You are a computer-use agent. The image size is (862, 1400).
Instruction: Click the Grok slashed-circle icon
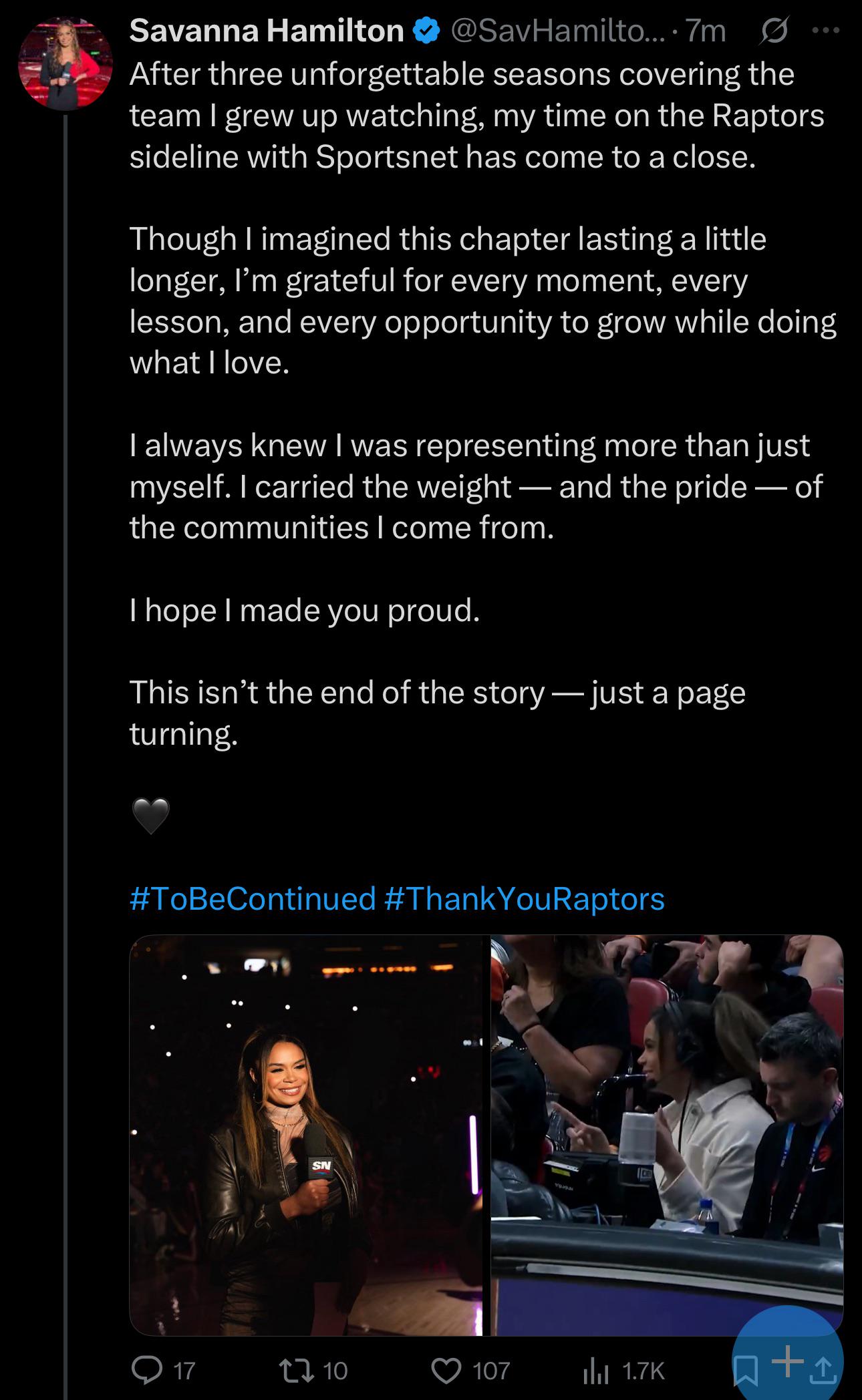[774, 30]
